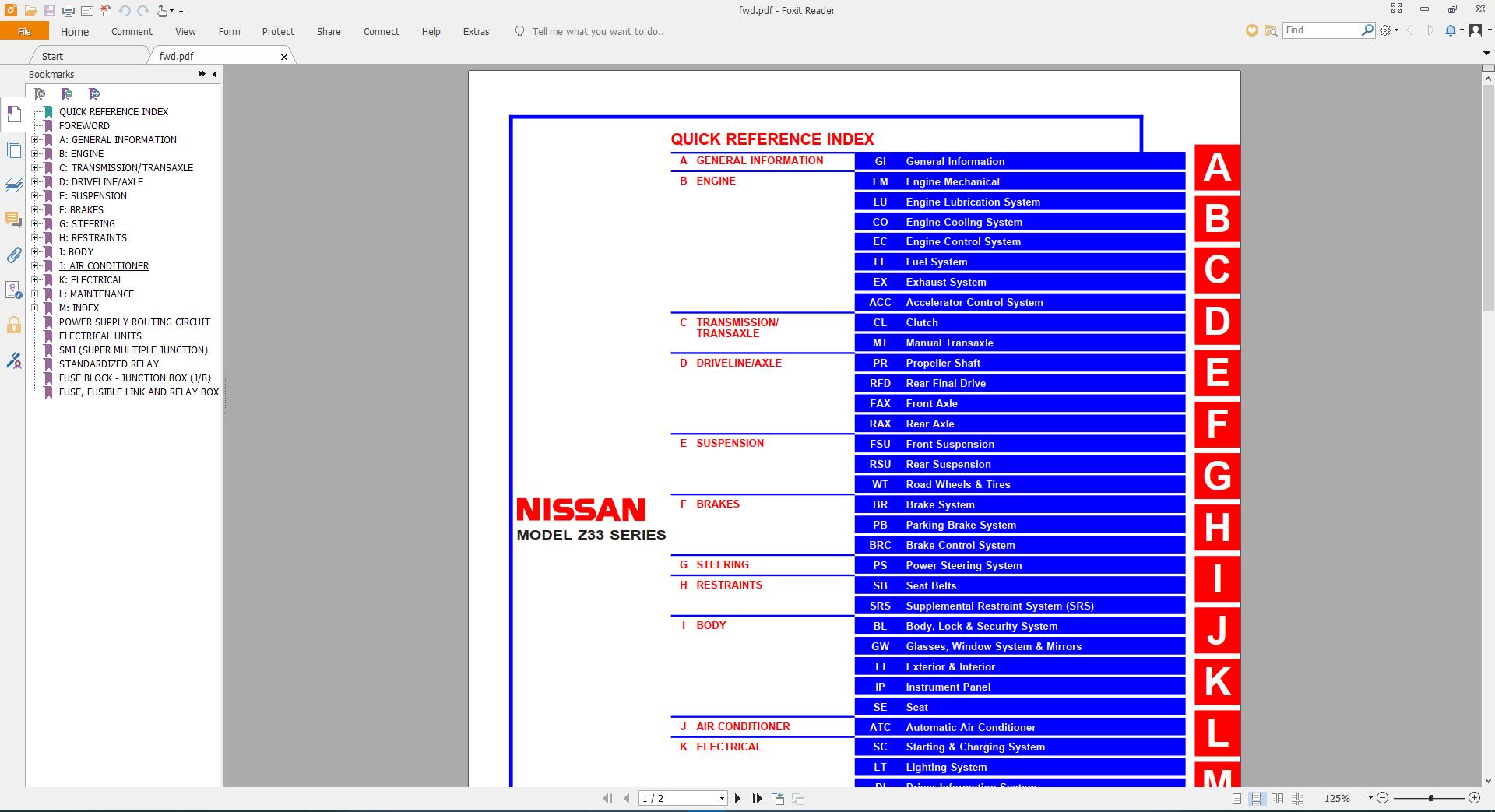Click the zoom slider handle
The height and width of the screenshot is (812, 1495).
coord(1430,798)
